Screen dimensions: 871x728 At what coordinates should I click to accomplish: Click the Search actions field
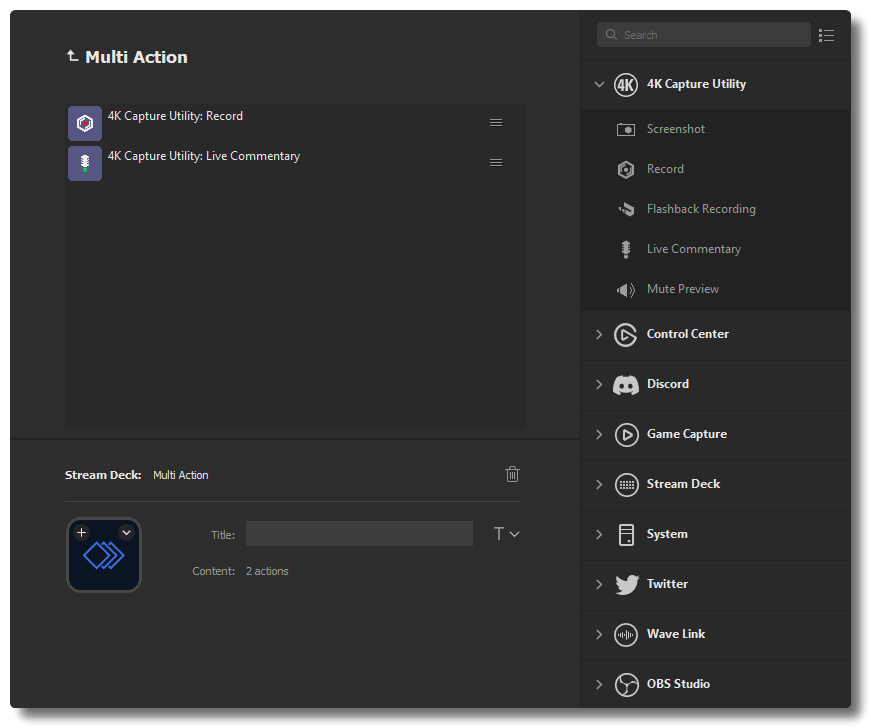(703, 34)
